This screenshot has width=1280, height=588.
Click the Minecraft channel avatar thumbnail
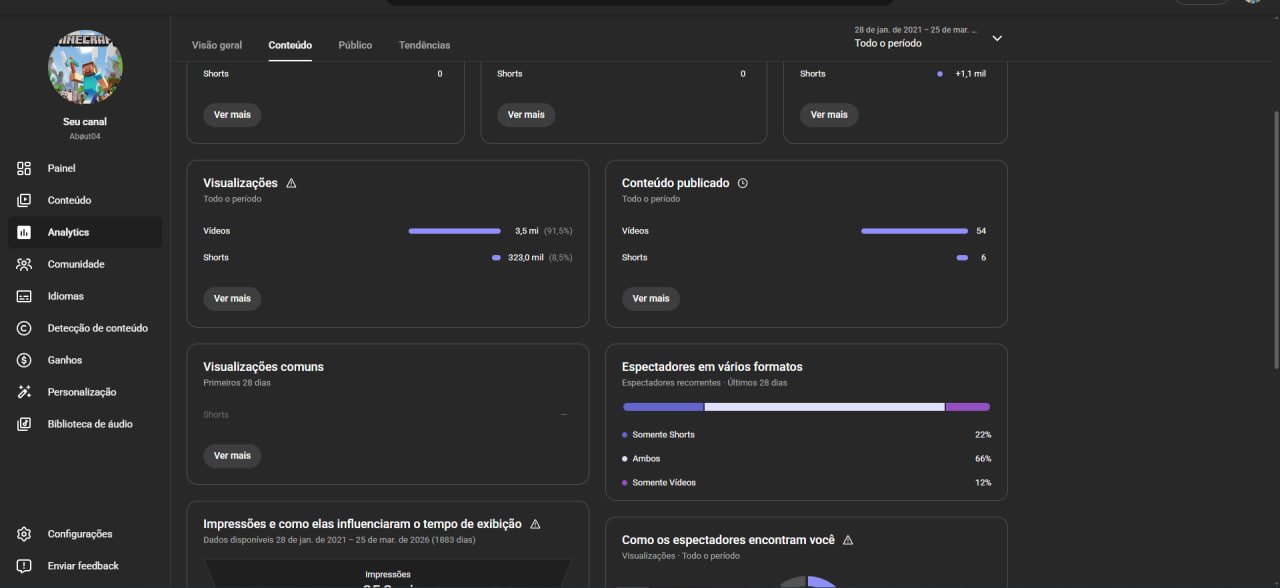click(85, 67)
